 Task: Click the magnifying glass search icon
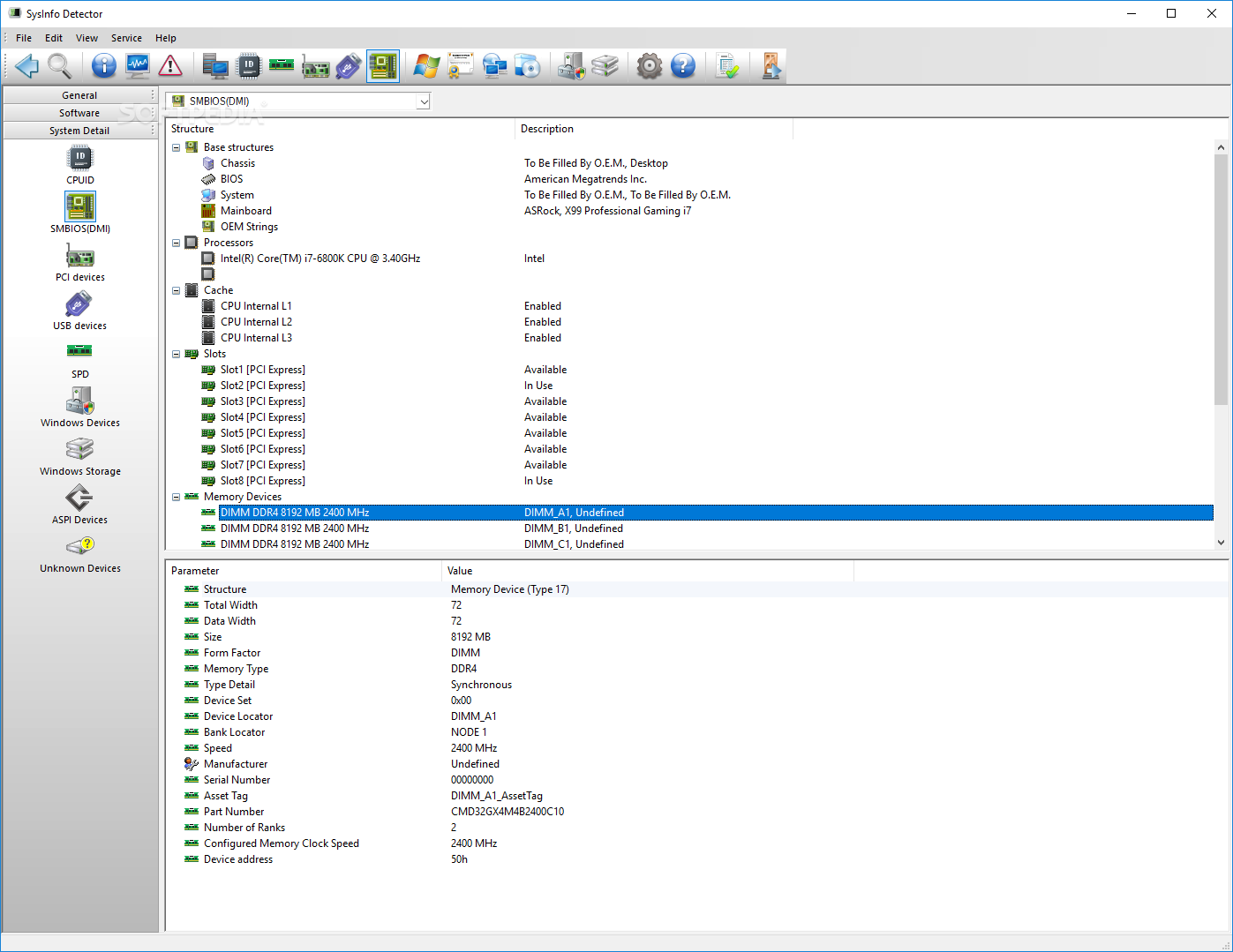(59, 66)
